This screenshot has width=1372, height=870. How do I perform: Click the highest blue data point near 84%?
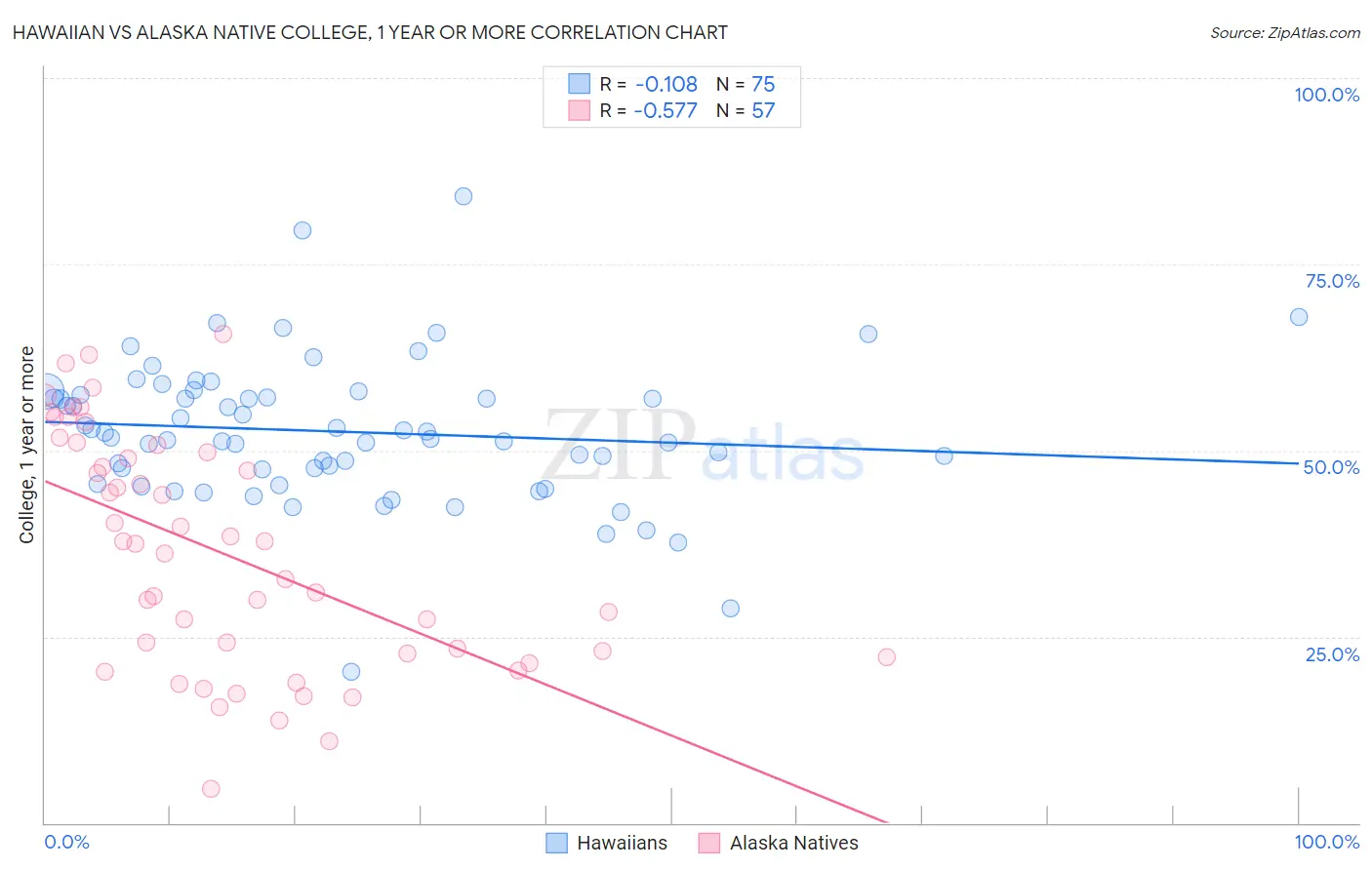coord(464,196)
